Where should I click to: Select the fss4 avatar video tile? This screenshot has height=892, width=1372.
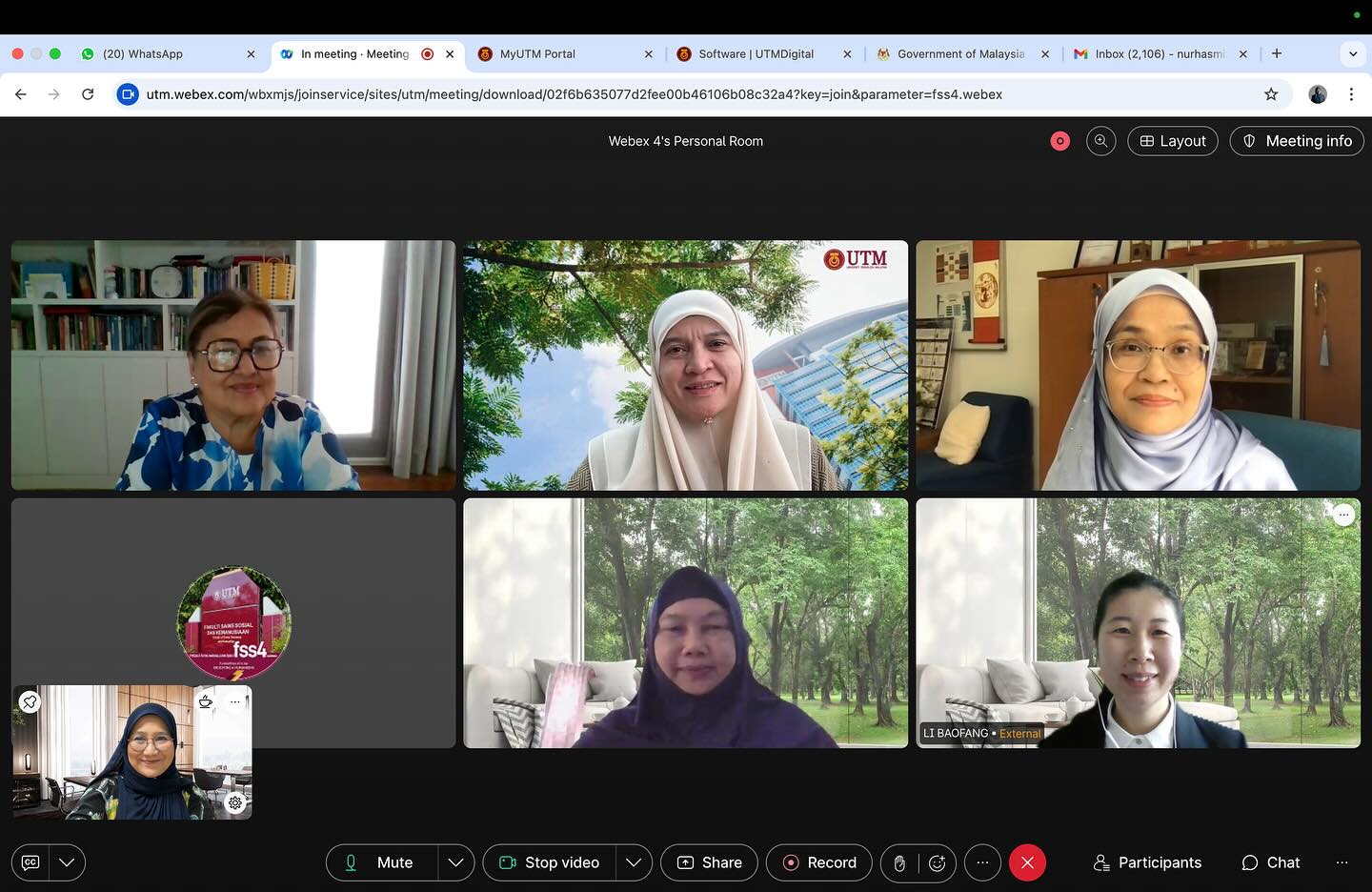tap(233, 622)
